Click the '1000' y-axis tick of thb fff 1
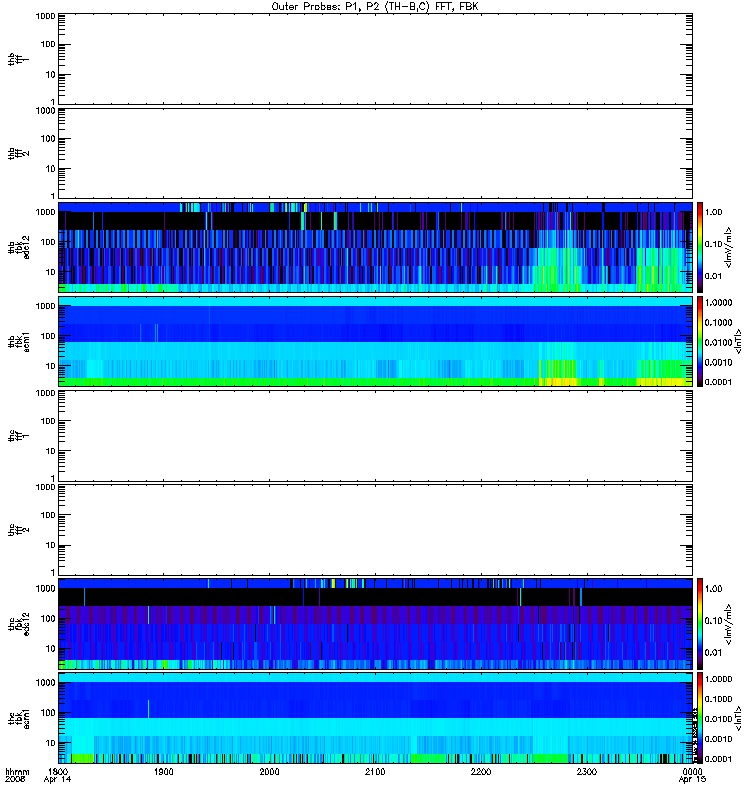Screen dimensions: 750x800 (x=45, y=16)
